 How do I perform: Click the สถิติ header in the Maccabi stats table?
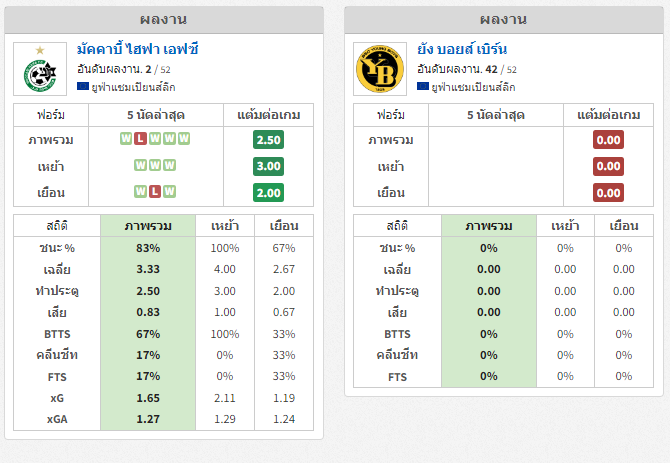pyautogui.click(x=57, y=226)
